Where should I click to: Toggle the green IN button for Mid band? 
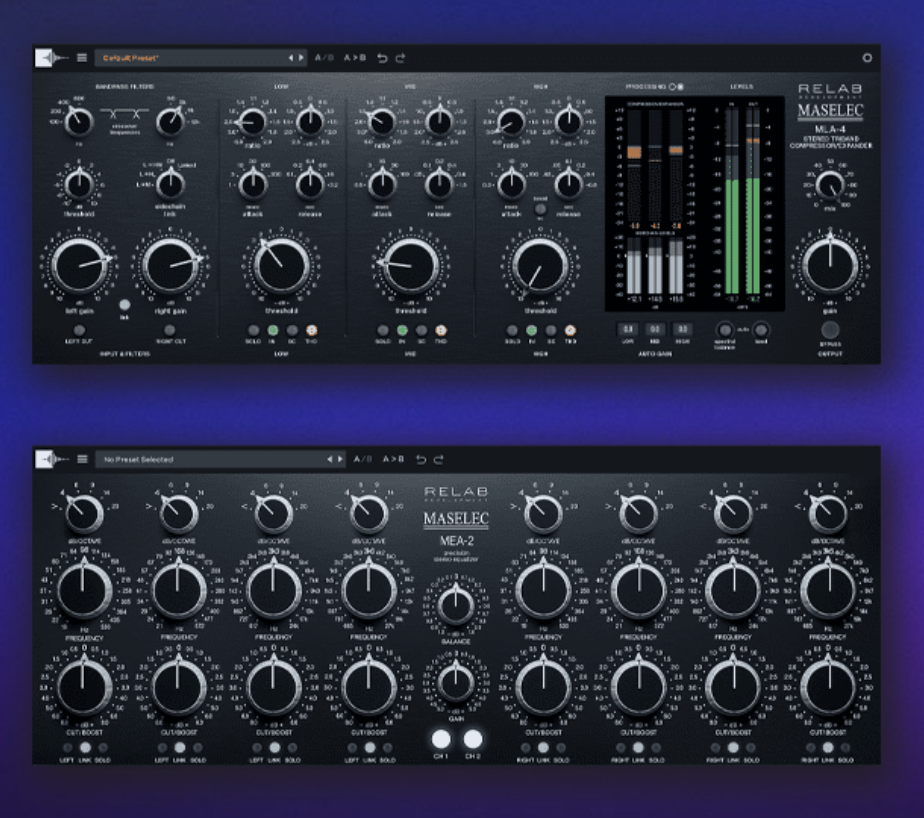pyautogui.click(x=402, y=331)
